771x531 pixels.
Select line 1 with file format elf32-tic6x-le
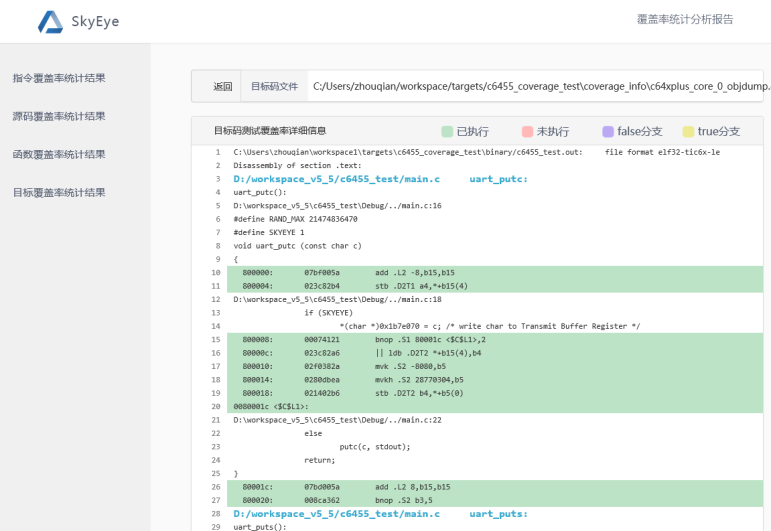[476, 152]
